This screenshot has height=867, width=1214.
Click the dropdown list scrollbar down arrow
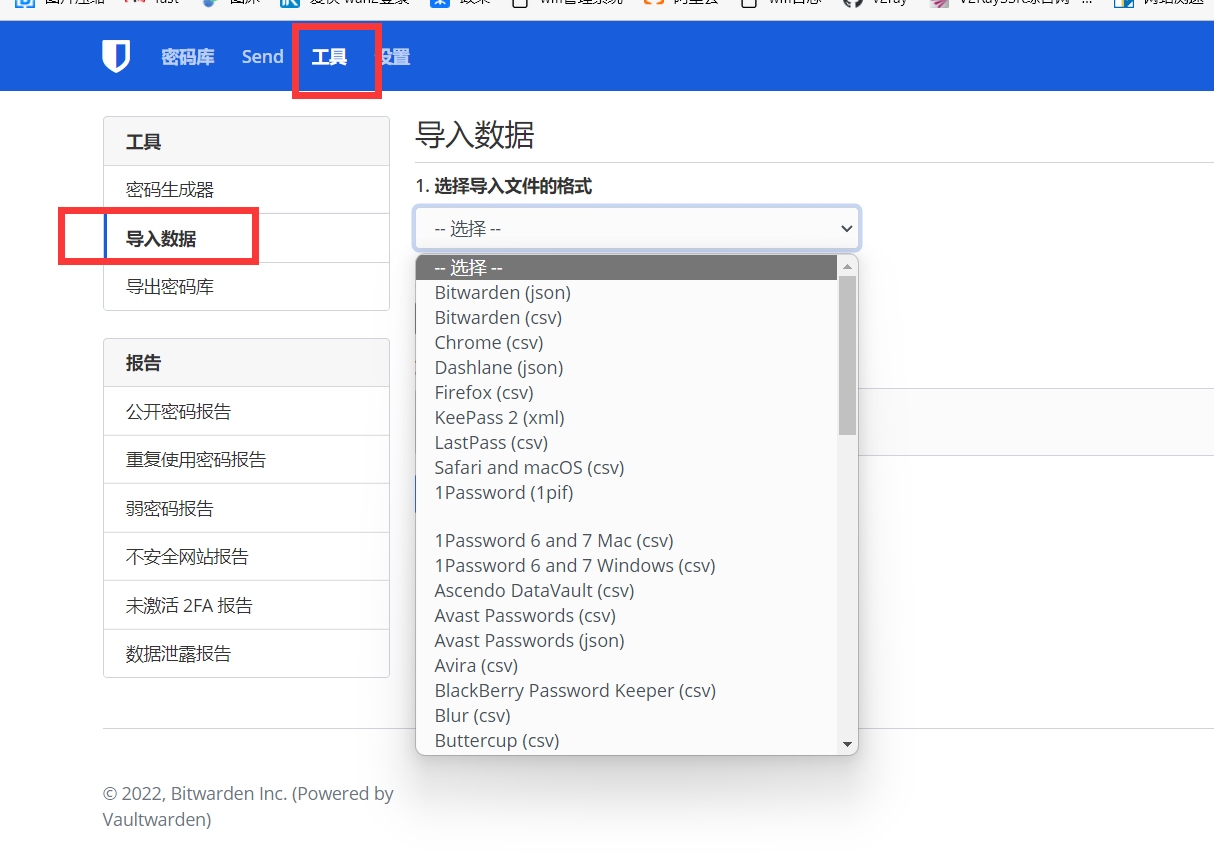[x=848, y=744]
